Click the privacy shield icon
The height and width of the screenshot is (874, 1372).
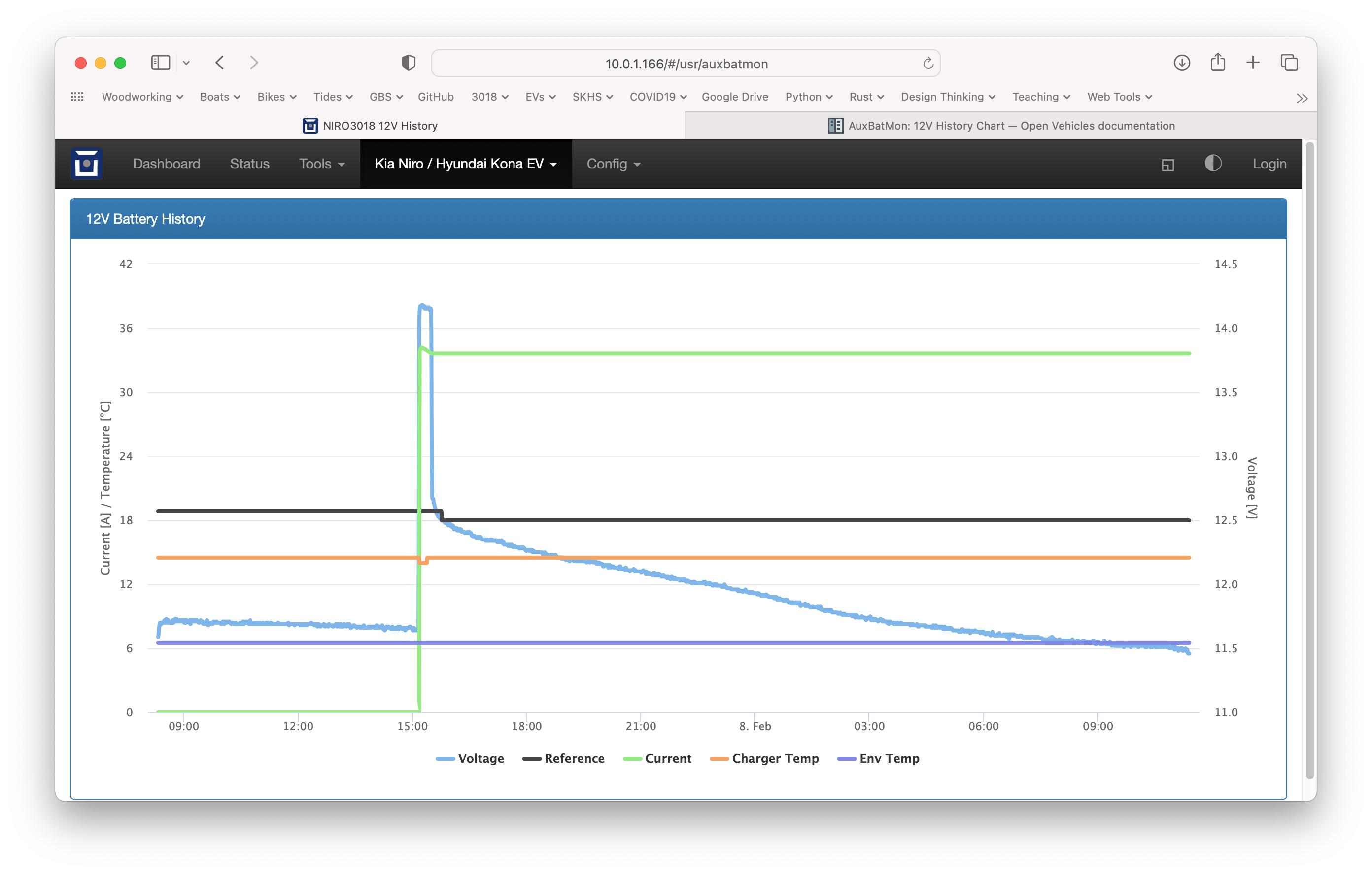click(x=408, y=63)
